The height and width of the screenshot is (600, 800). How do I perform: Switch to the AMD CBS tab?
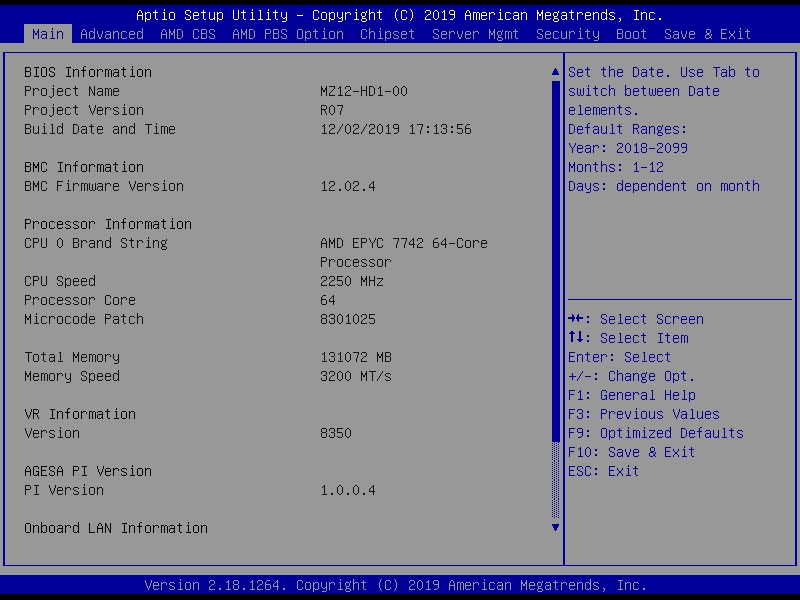pos(188,34)
